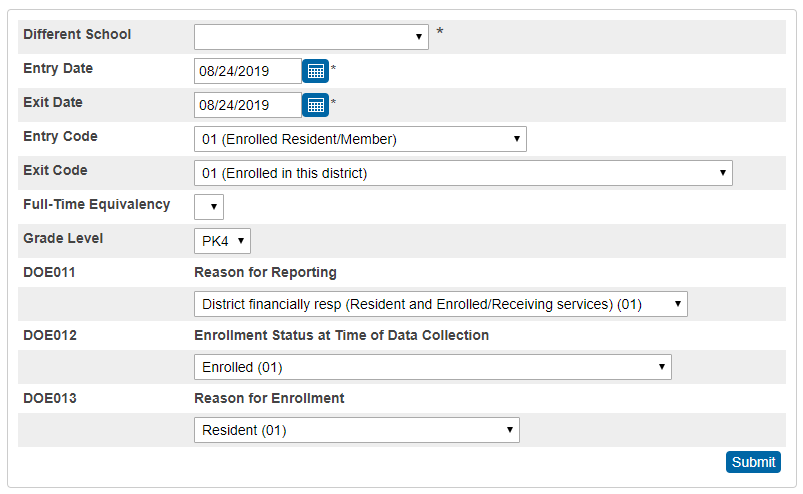This screenshot has width=803, height=494.
Task: Click the Different School label
Action: pos(77,35)
